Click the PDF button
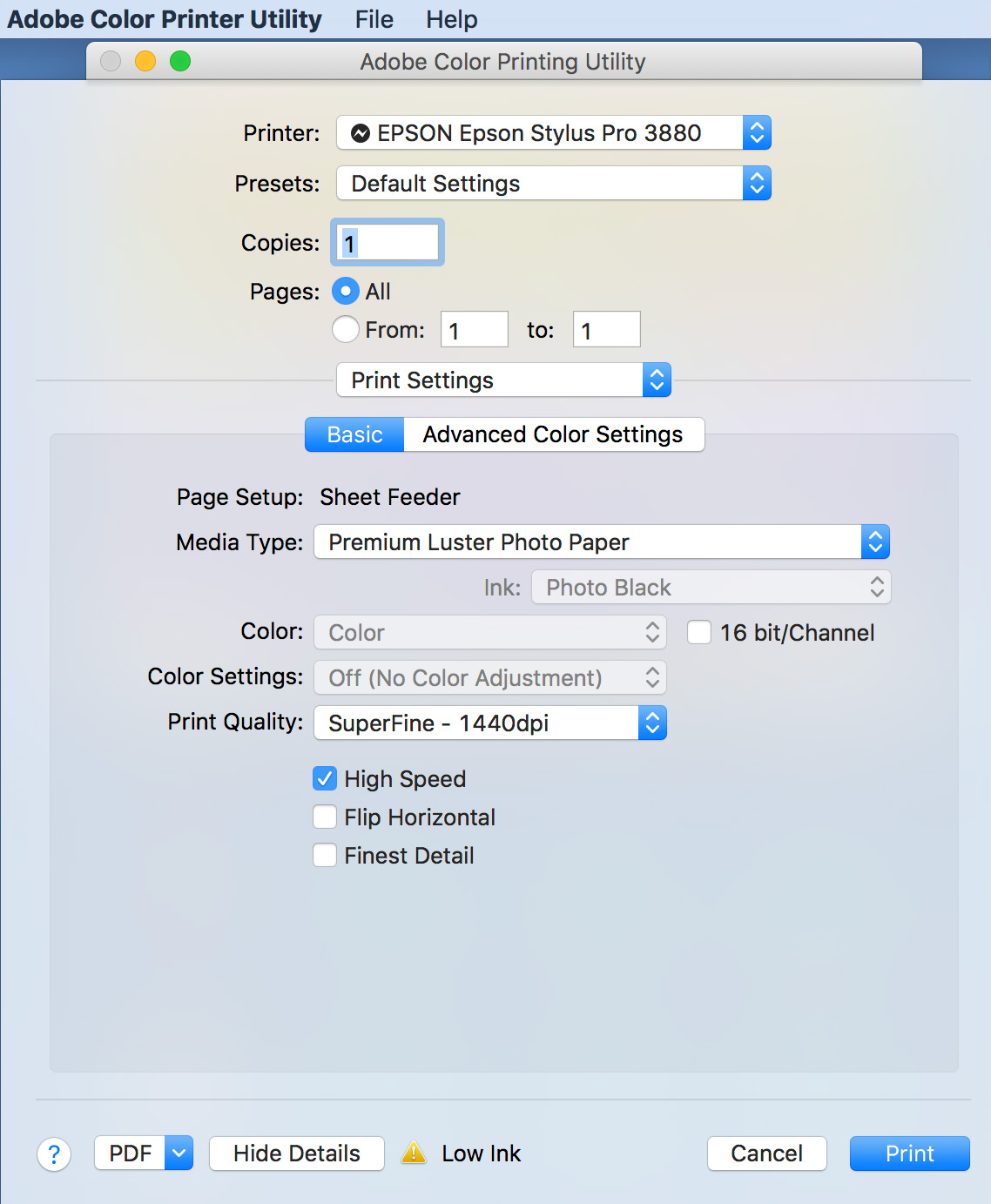The width and height of the screenshot is (991, 1204). tap(130, 1154)
